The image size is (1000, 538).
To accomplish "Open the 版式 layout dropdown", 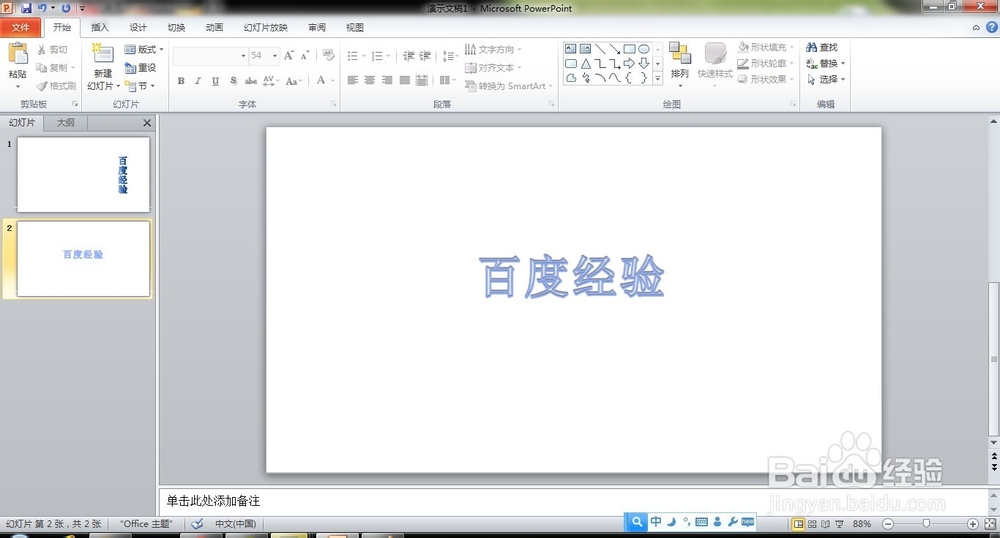I will pos(144,49).
